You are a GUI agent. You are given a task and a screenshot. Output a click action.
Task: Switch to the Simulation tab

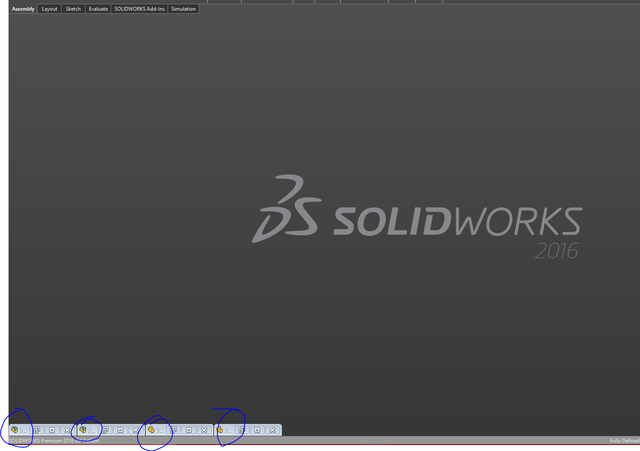183,9
